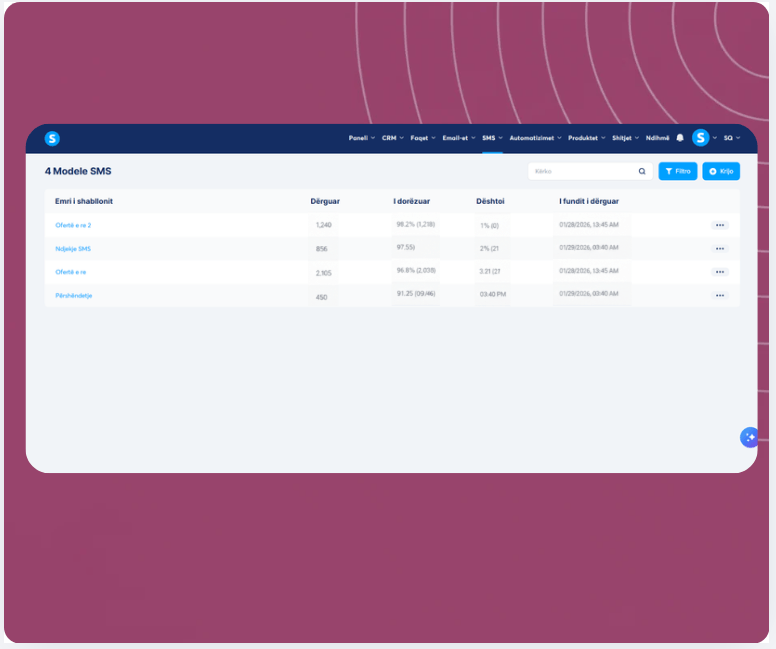Click the Emri i shabllonit column header
The width and height of the screenshot is (776, 649).
tap(84, 201)
